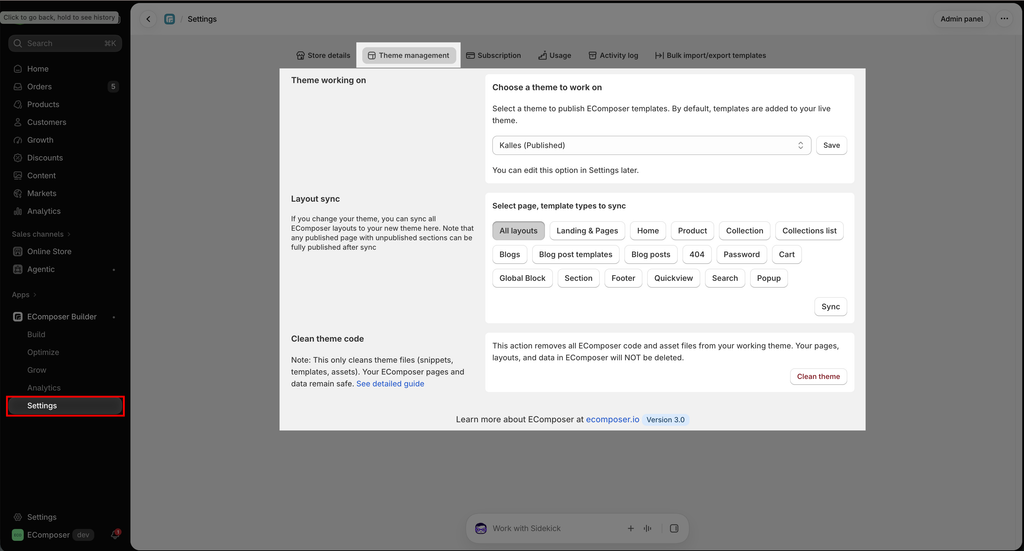This screenshot has height=551, width=1024.
Task: Select Settings under EComposer Builder
Action: tap(65, 405)
